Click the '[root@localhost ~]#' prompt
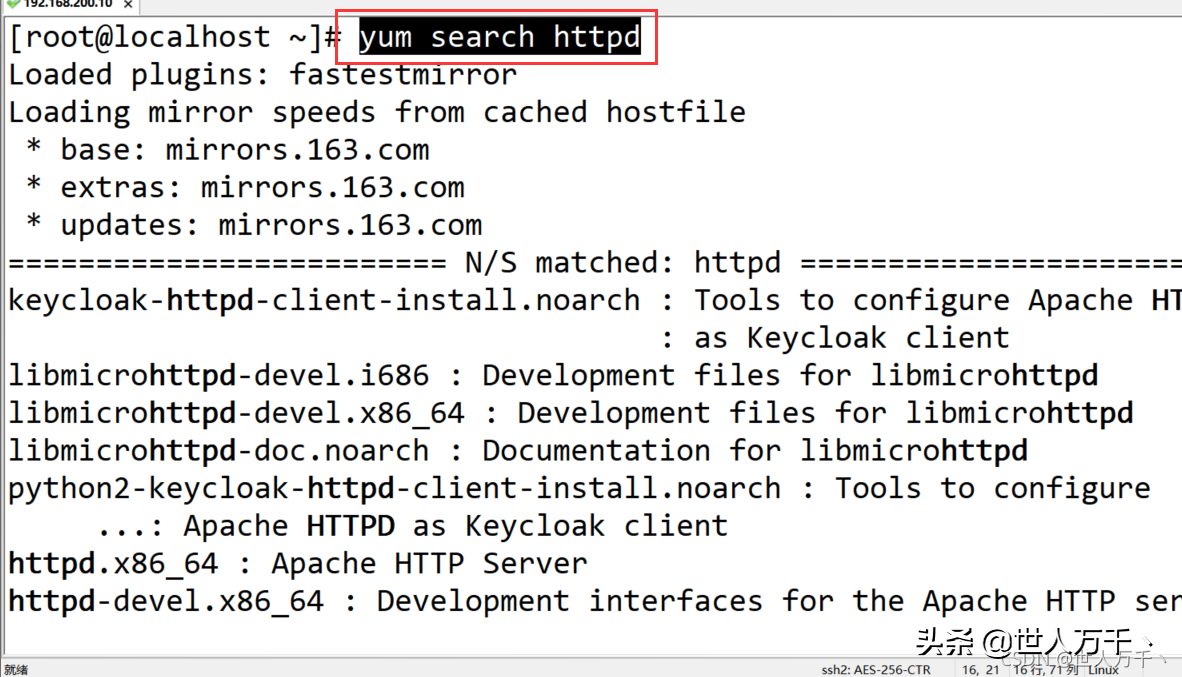Image resolution: width=1182 pixels, height=677 pixels. click(x=176, y=37)
